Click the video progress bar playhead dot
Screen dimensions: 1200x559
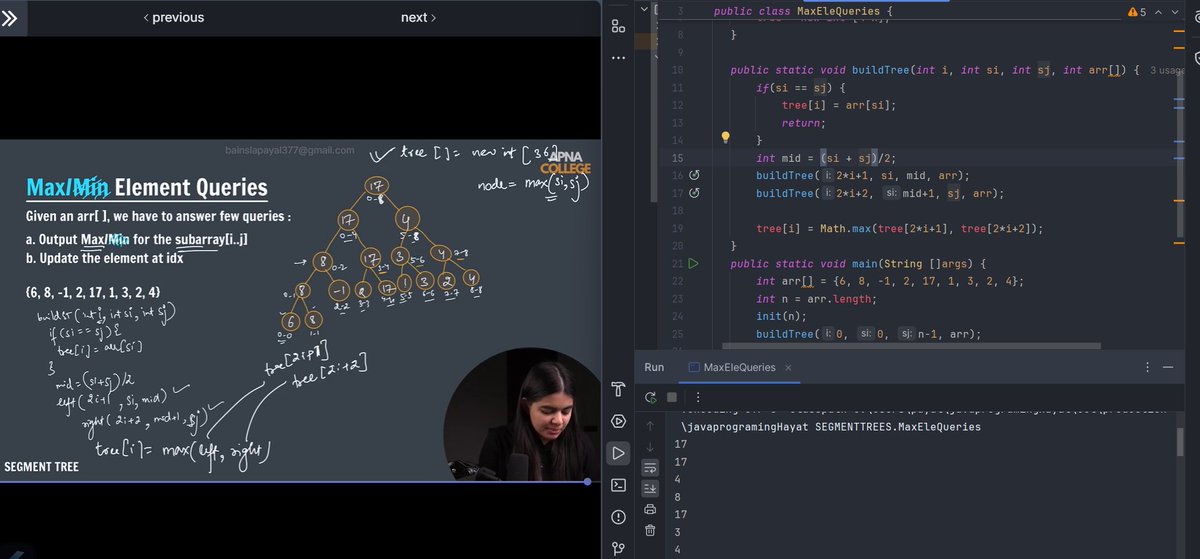(587, 482)
